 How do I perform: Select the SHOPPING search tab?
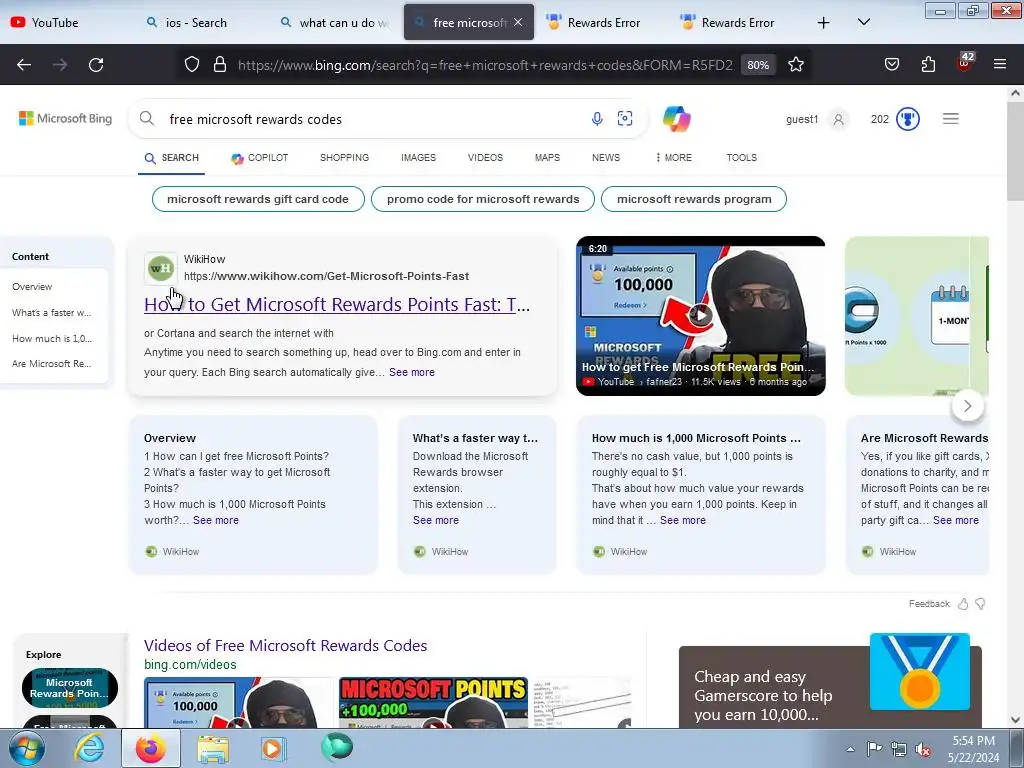point(344,158)
